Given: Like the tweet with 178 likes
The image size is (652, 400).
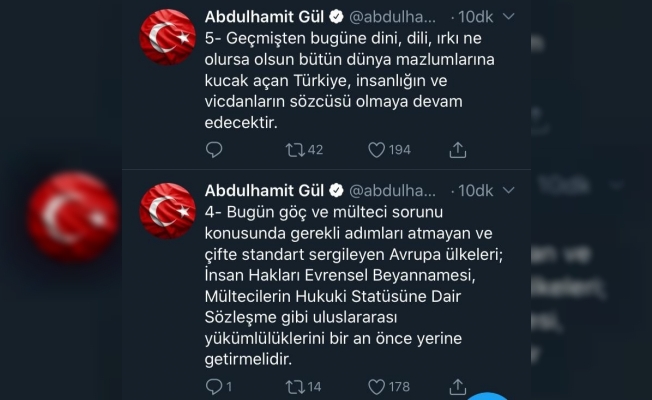Looking at the screenshot, I should tap(376, 386).
